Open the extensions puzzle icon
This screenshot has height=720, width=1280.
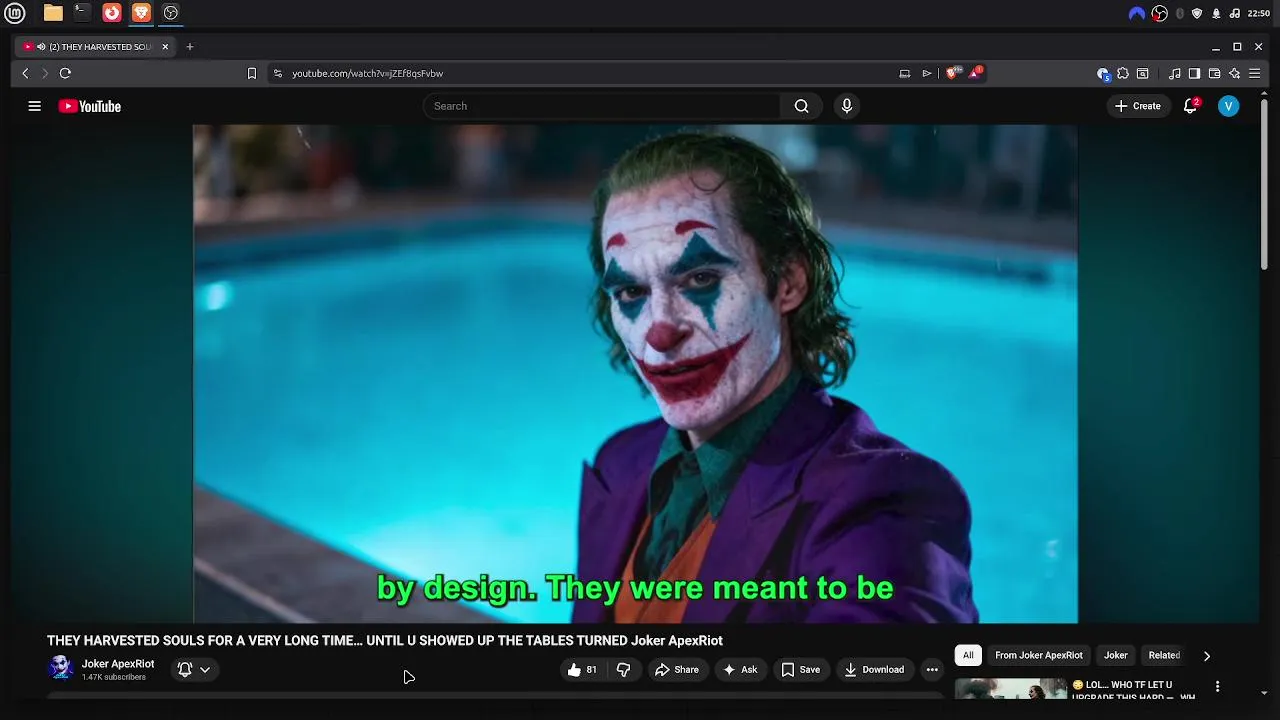click(1123, 73)
